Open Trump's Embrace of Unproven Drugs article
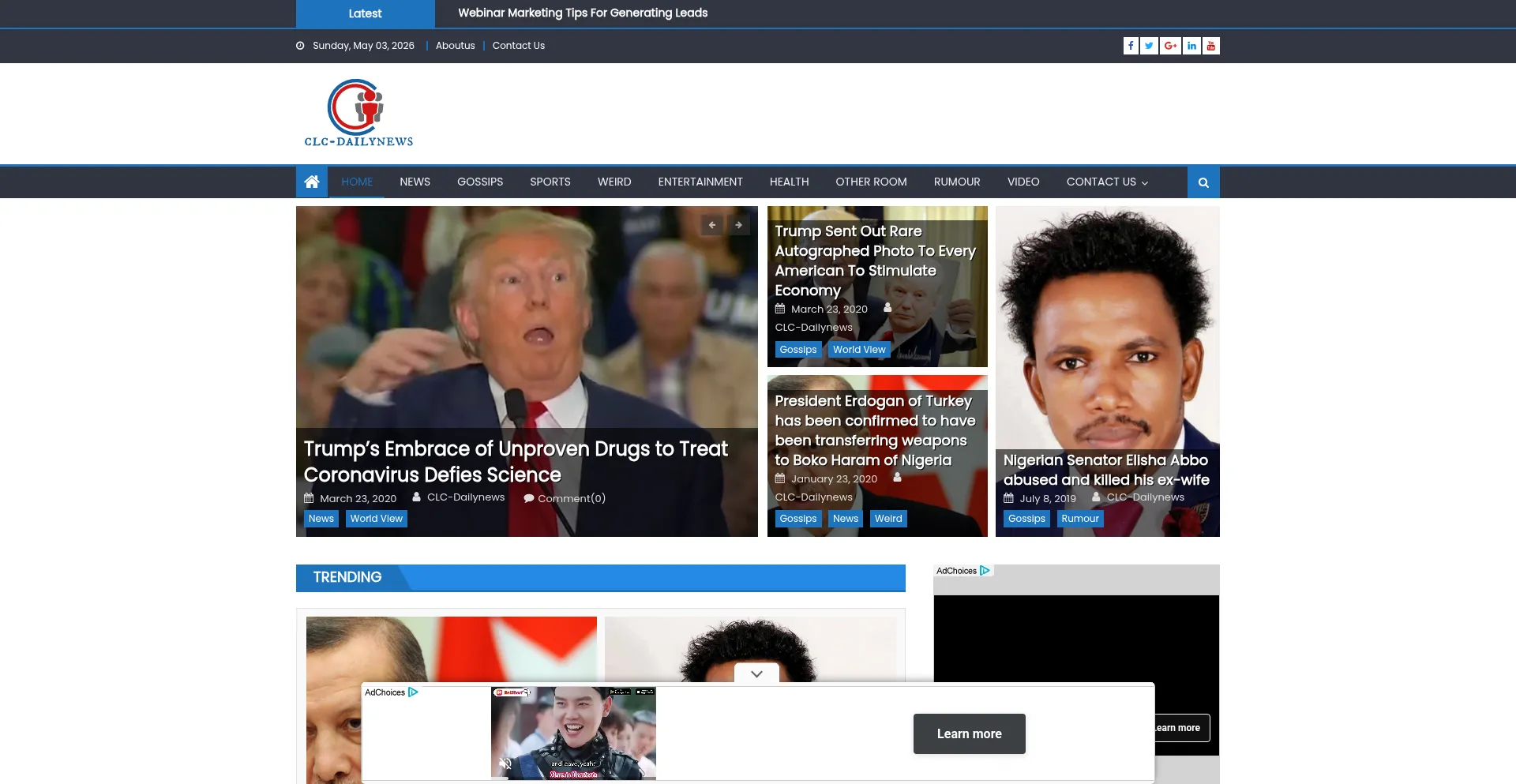The width and height of the screenshot is (1516, 784). [x=516, y=462]
